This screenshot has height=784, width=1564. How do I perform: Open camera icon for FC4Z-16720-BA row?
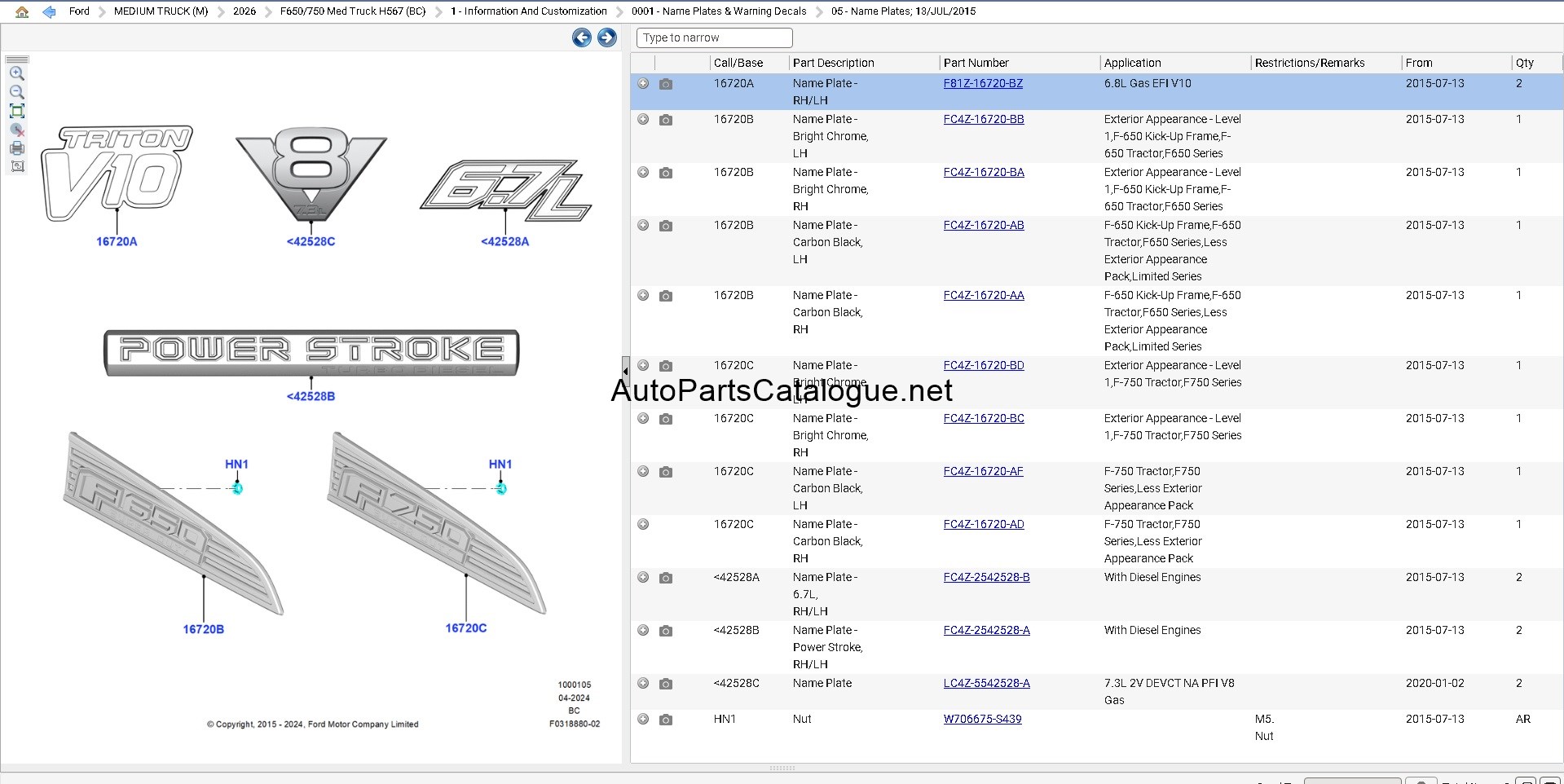tap(666, 173)
